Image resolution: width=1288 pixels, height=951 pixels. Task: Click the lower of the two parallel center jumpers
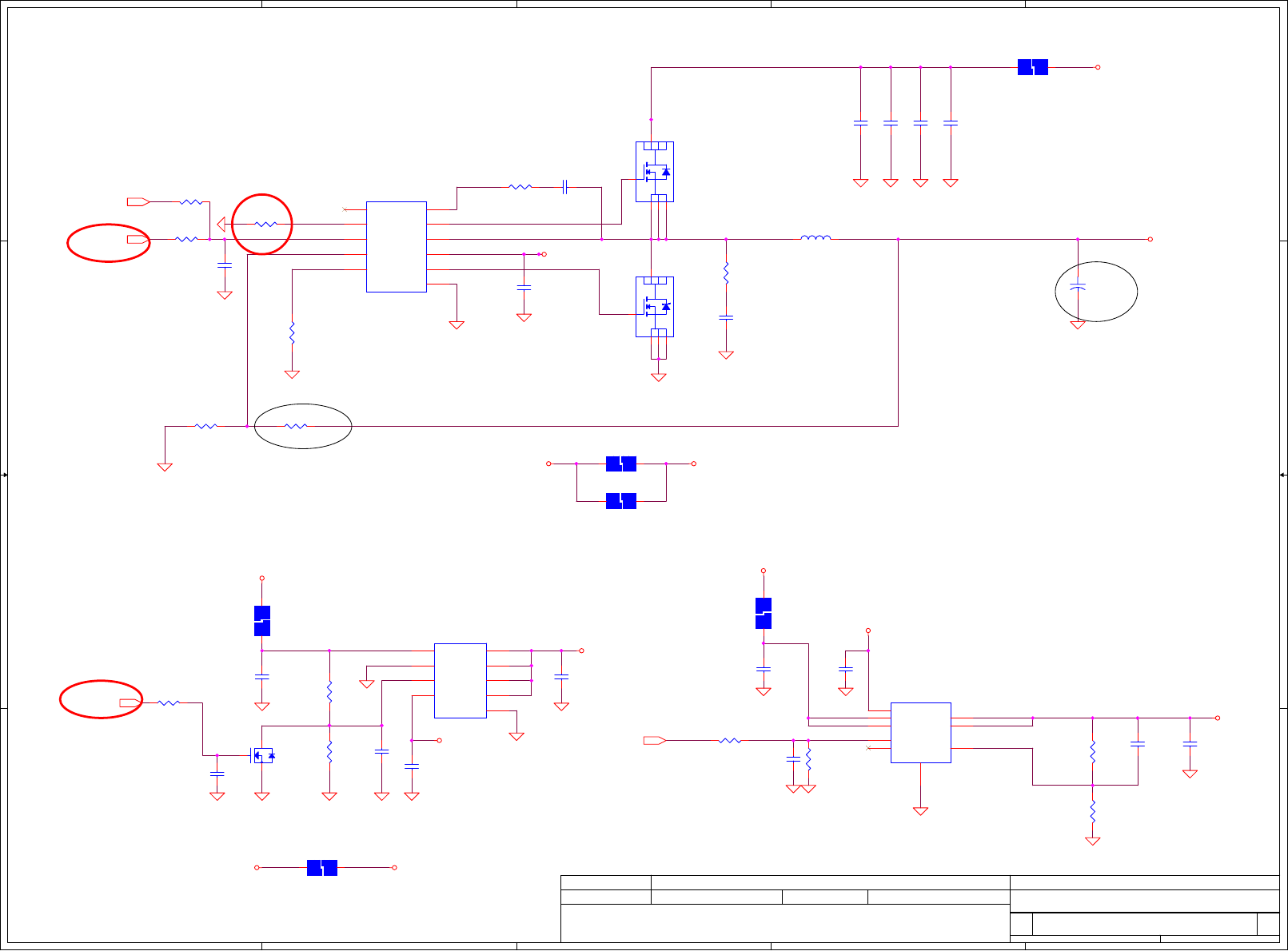click(x=621, y=501)
